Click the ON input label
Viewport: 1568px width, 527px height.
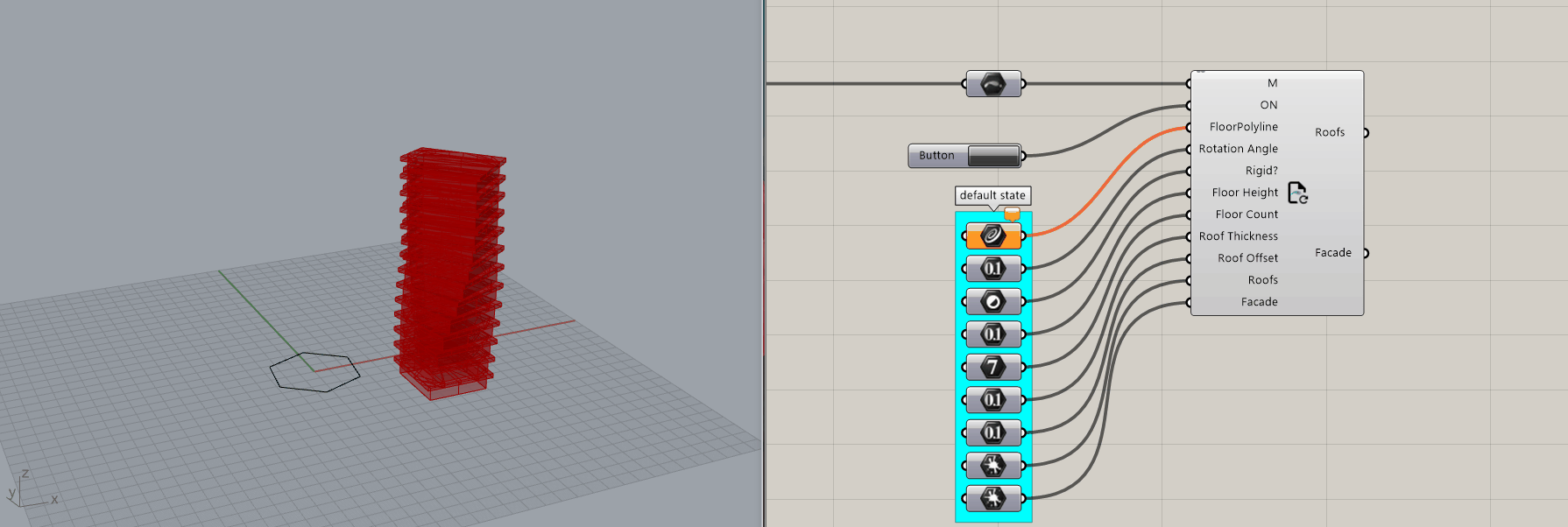coord(1268,105)
